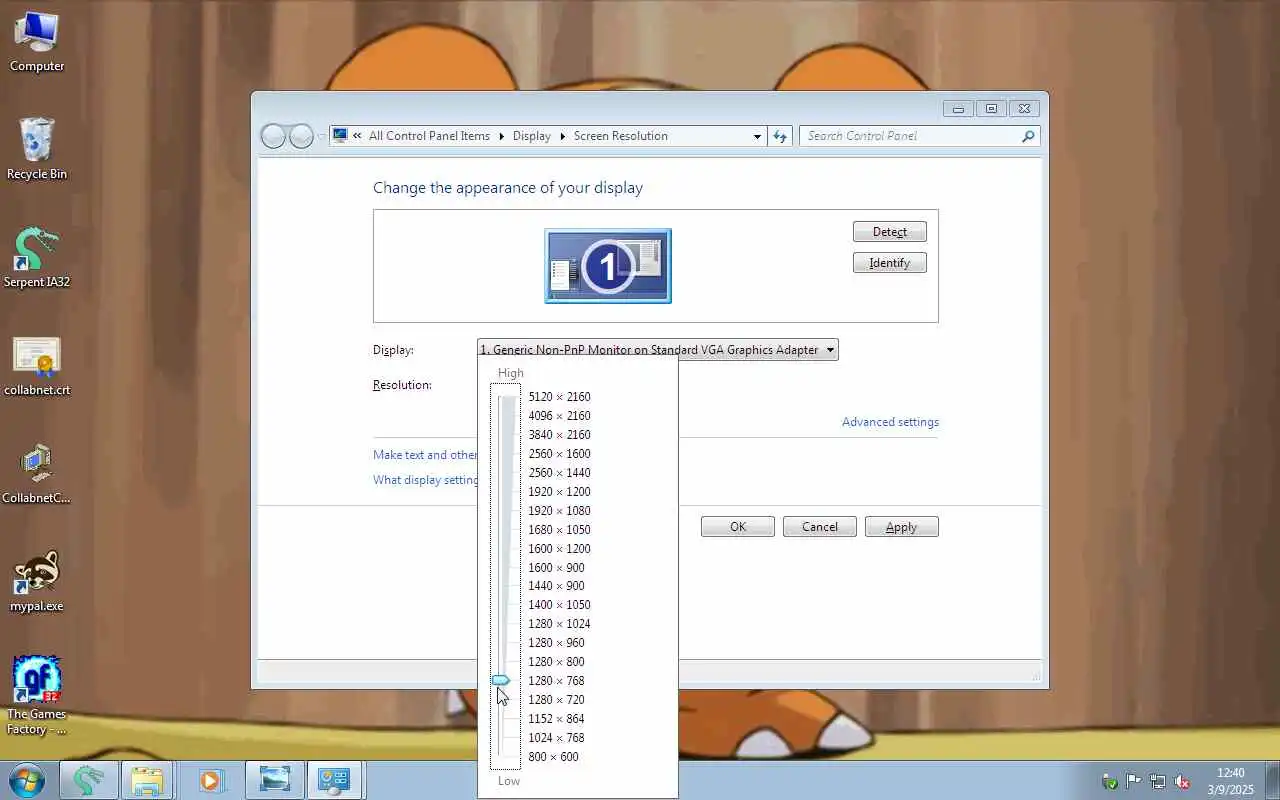
Task: Choose 1280 × 1024 resolution
Action: point(559,624)
